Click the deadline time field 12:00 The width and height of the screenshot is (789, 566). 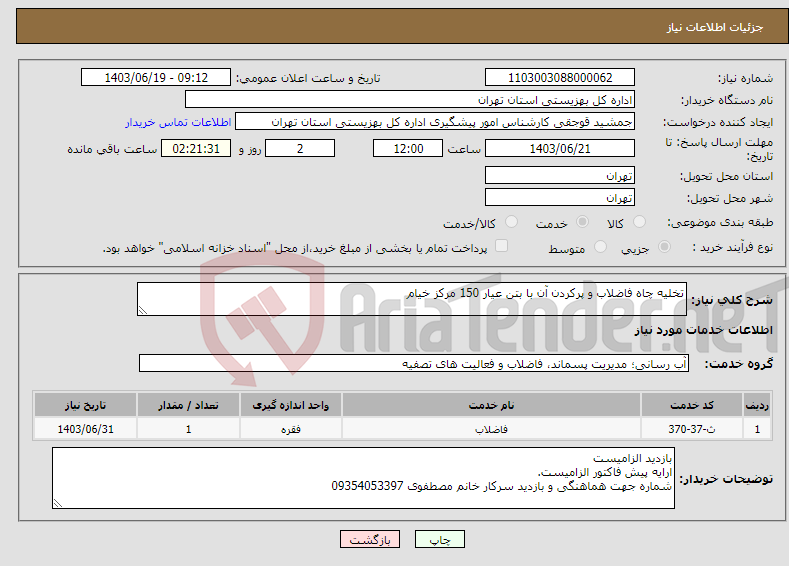pyautogui.click(x=408, y=148)
